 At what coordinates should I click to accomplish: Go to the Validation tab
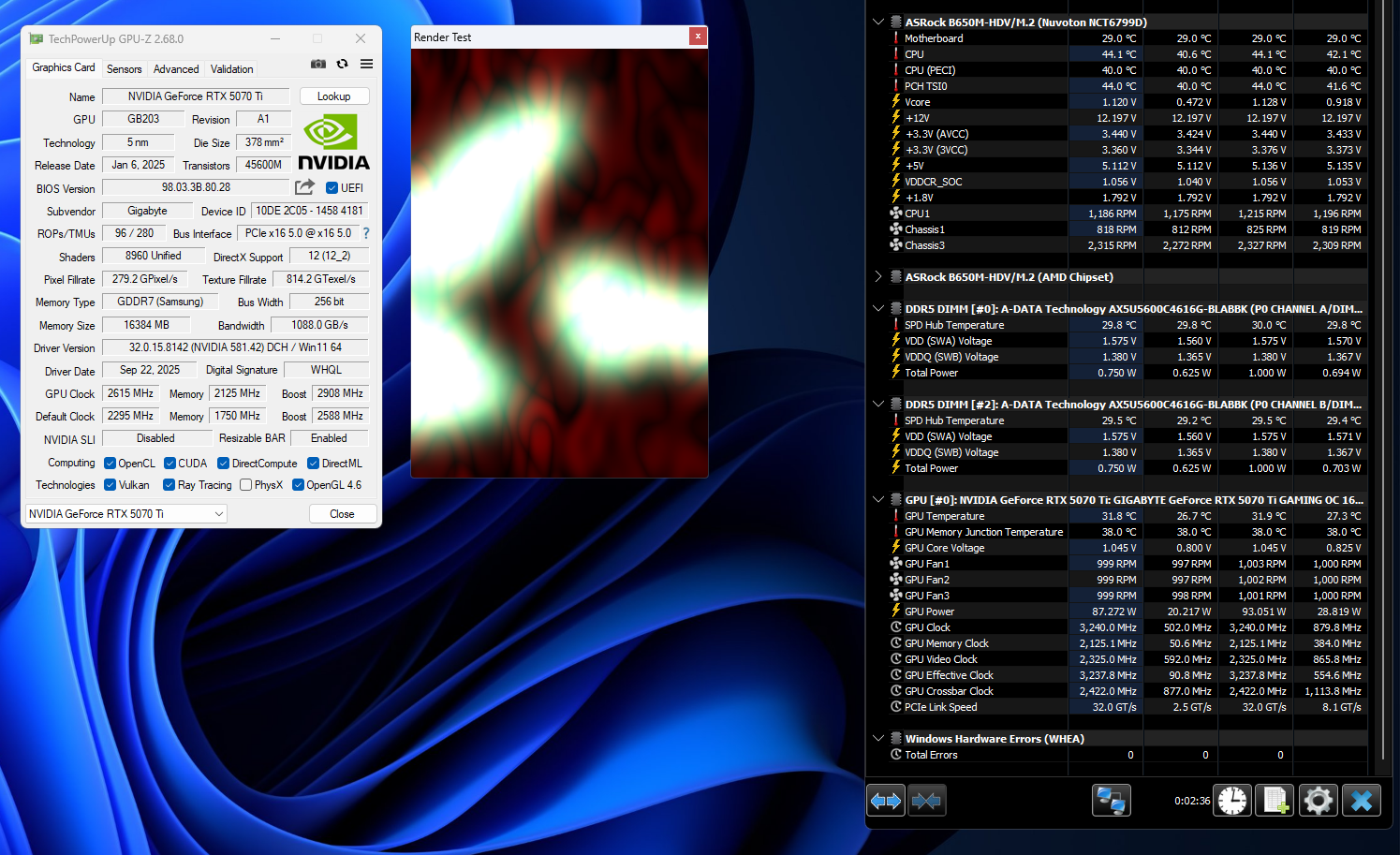232,69
